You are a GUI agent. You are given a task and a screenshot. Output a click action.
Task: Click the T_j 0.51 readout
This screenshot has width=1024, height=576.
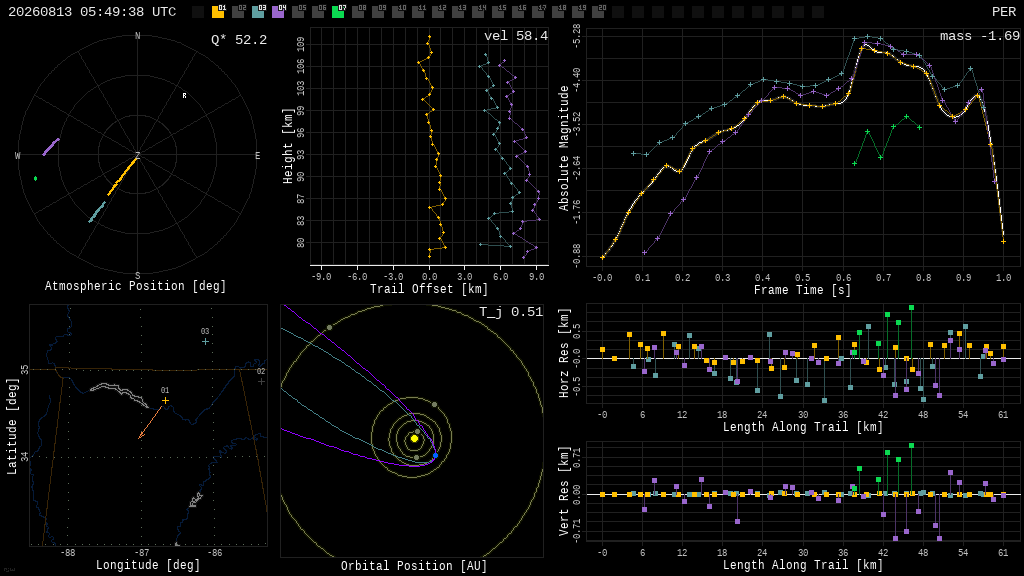click(x=511, y=312)
